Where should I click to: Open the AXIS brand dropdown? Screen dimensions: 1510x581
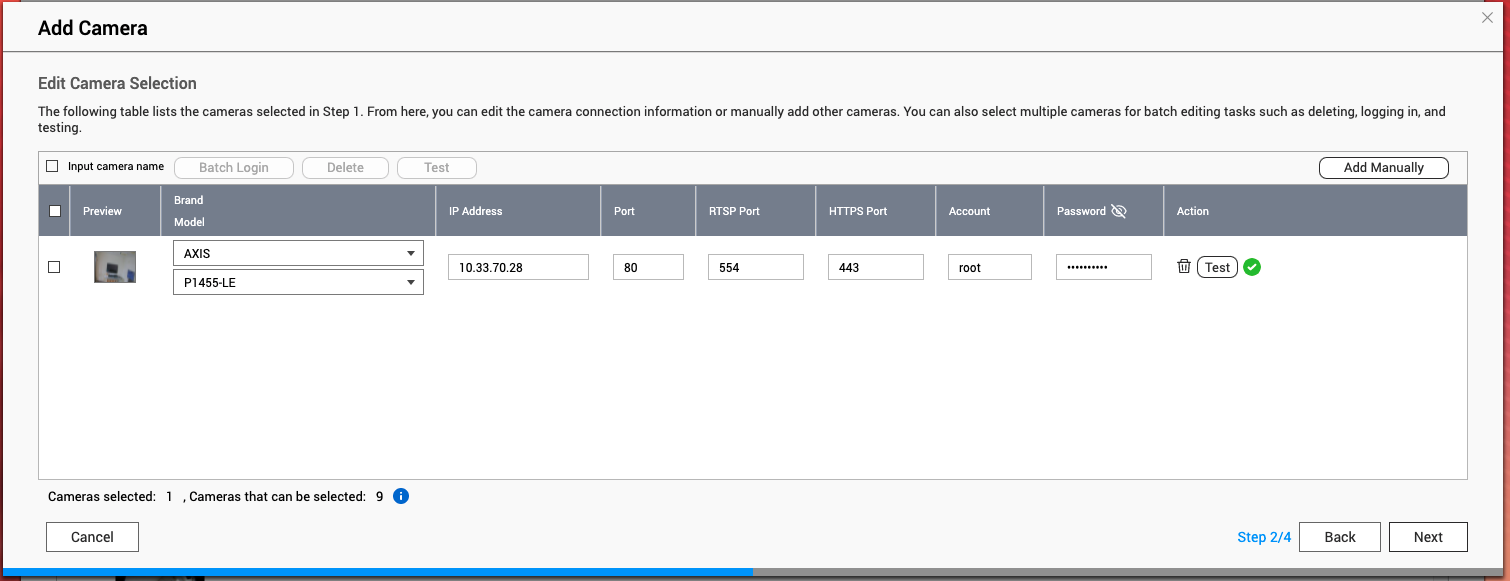point(298,253)
